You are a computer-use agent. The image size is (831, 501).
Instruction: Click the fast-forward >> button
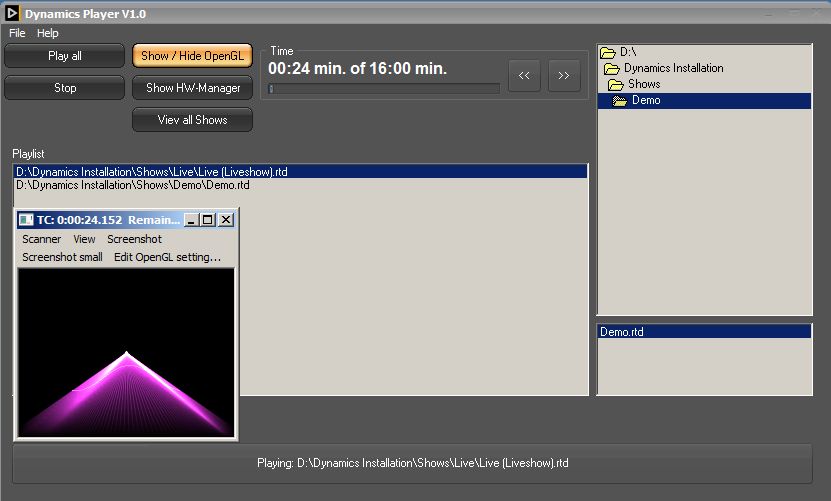[564, 76]
